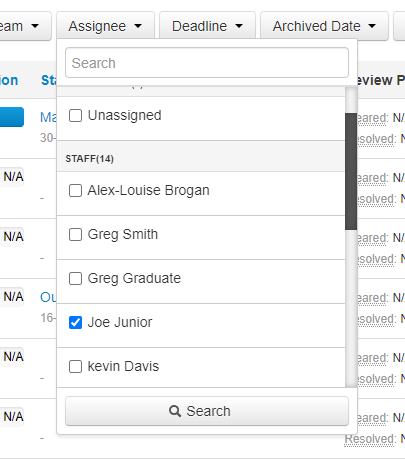Viewport: 405px width, 460px height.
Task: Click the Deadline dropdown caret arrow
Action: 239,26
